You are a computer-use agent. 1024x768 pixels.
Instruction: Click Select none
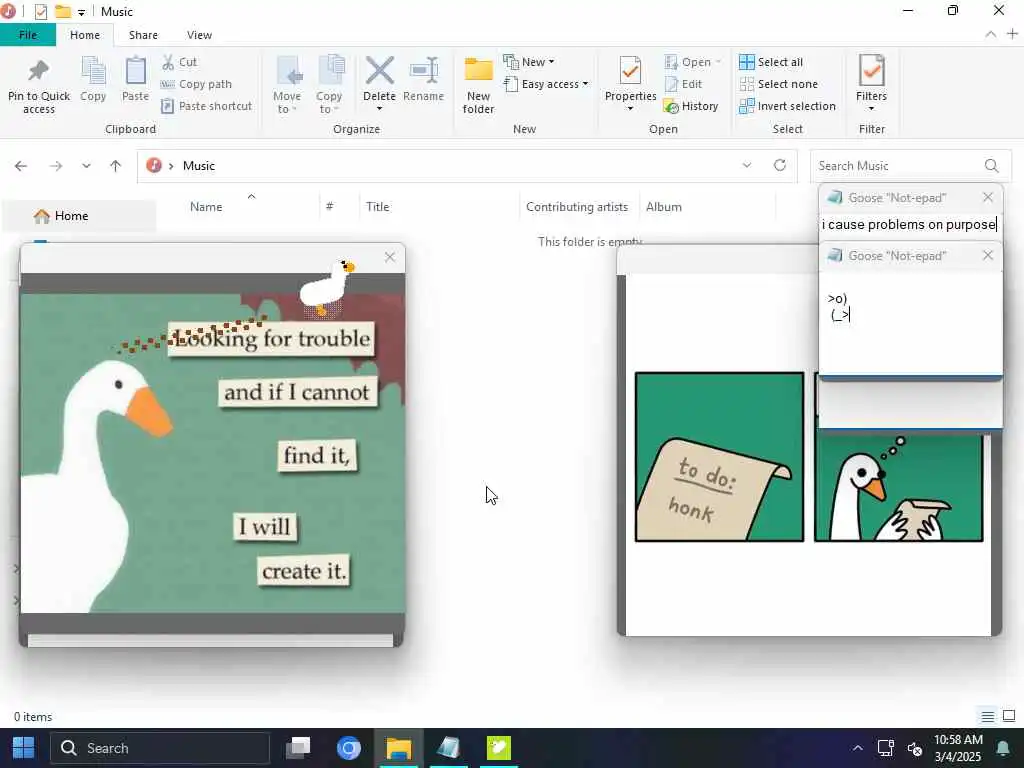pos(778,84)
